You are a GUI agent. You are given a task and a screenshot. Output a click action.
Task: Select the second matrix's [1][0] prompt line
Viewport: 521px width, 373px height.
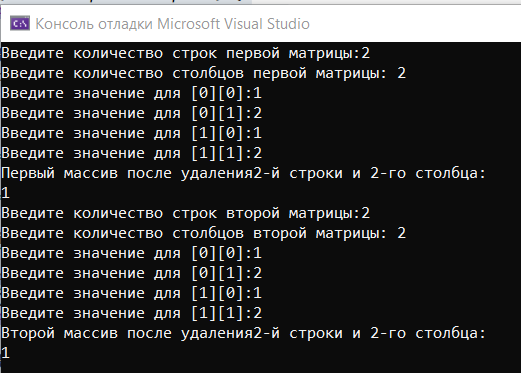132,293
